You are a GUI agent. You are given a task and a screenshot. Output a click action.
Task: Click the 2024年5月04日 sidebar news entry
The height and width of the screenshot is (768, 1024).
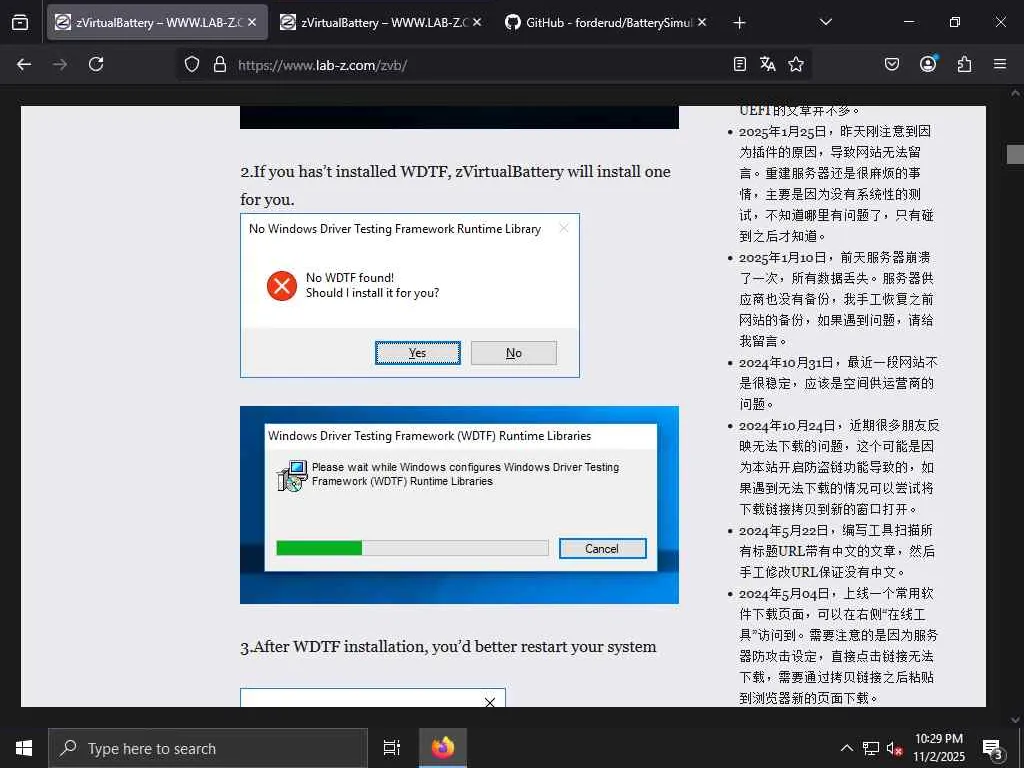[839, 645]
